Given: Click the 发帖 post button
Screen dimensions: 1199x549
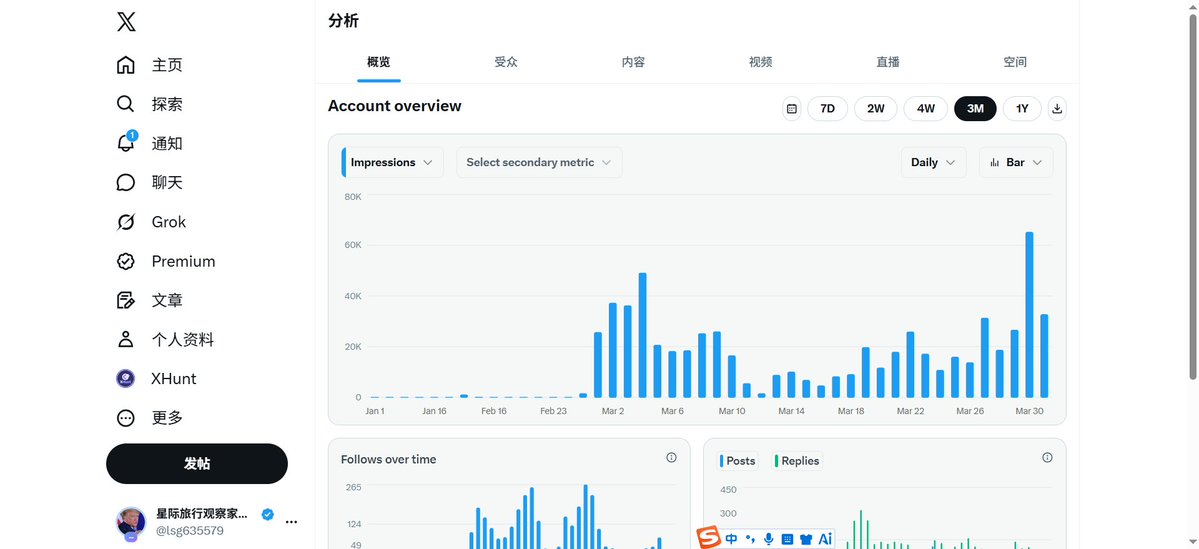Looking at the screenshot, I should pos(197,463).
